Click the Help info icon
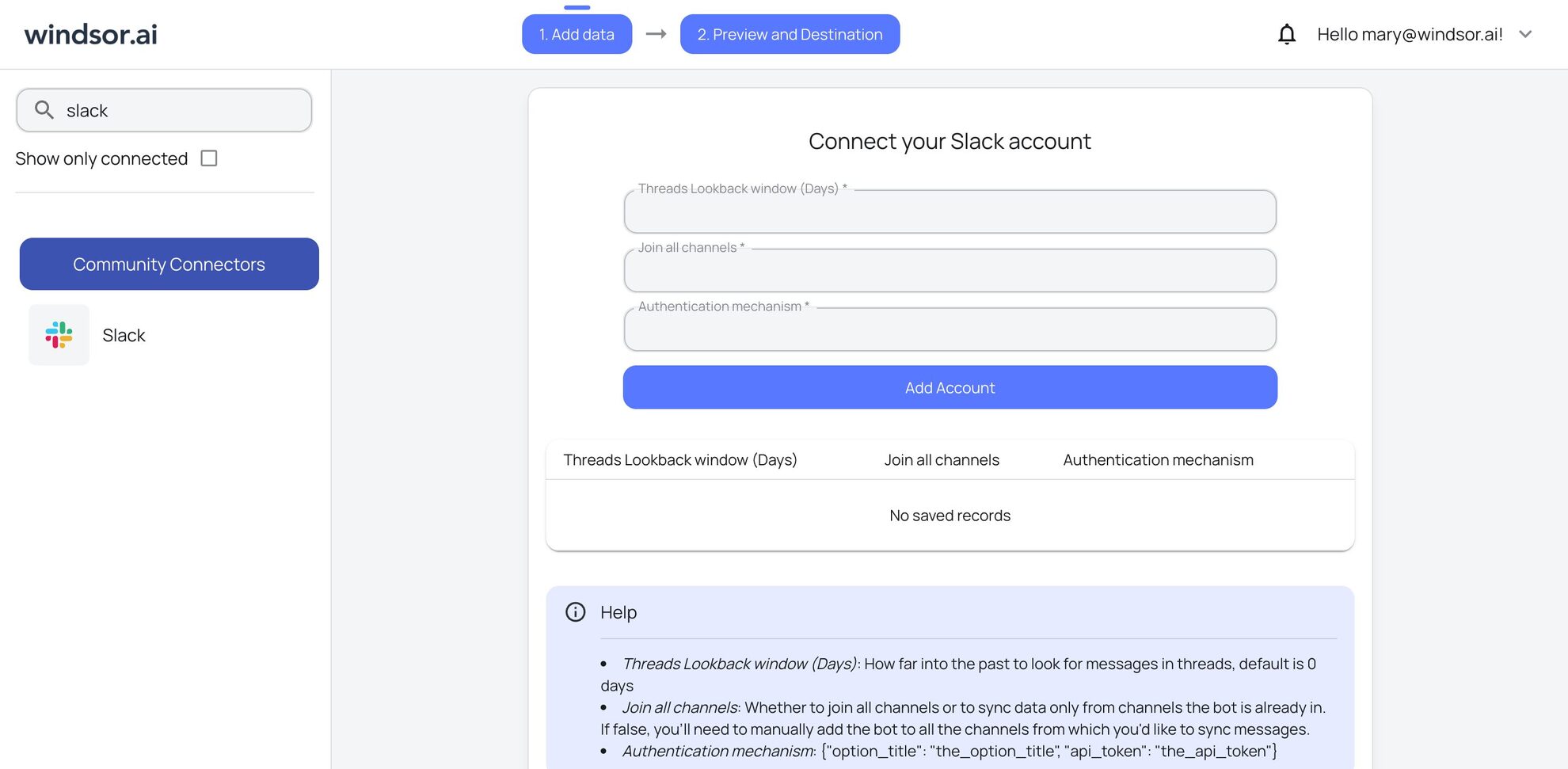This screenshot has height=769, width=1568. point(576,612)
